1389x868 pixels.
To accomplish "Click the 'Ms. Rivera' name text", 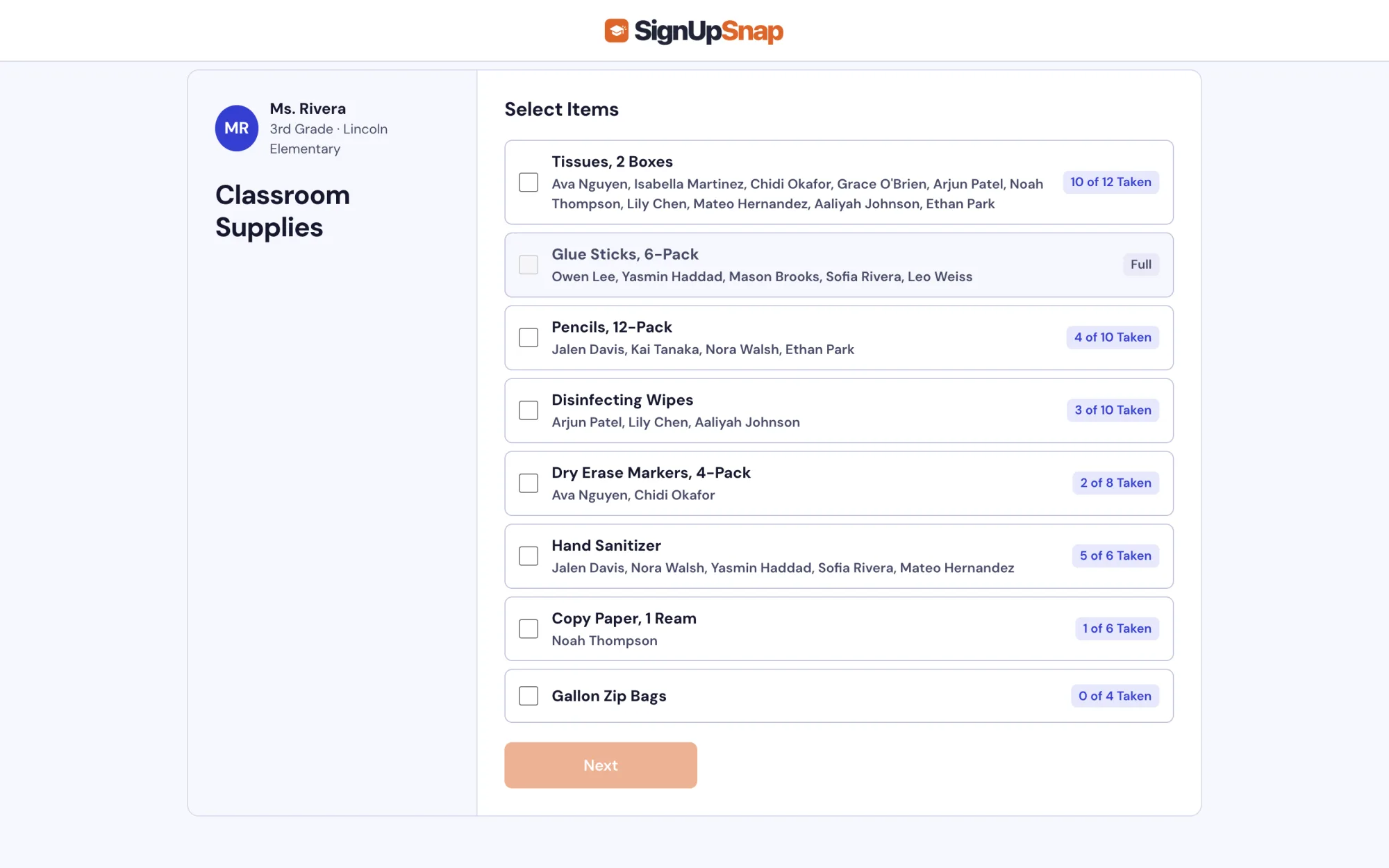I will pyautogui.click(x=308, y=109).
